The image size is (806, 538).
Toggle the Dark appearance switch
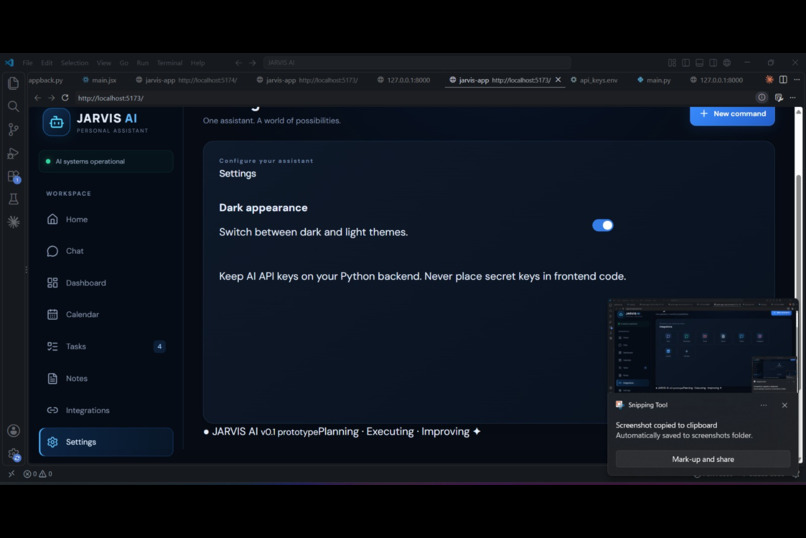(x=602, y=225)
